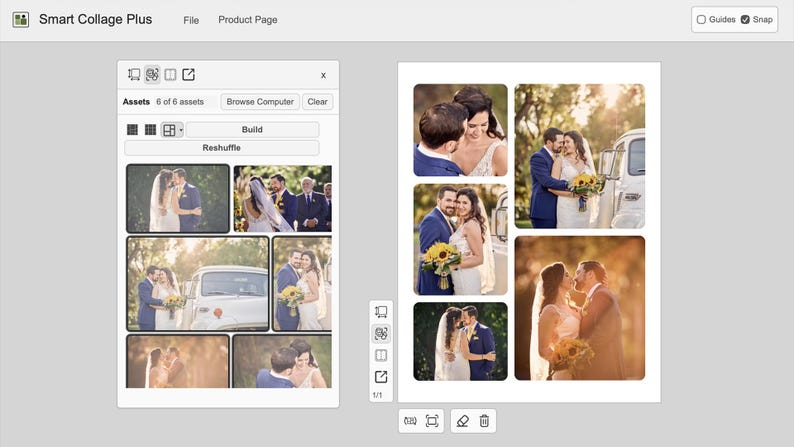Click the fit-to-screen icon below canvas
Viewport: 794px width, 447px height.
coord(432,421)
